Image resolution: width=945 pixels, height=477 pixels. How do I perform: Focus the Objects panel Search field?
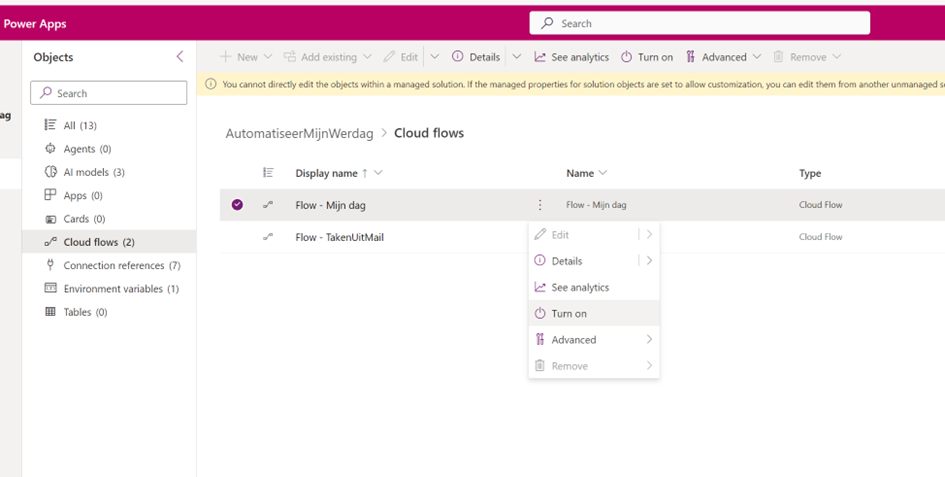tap(108, 93)
